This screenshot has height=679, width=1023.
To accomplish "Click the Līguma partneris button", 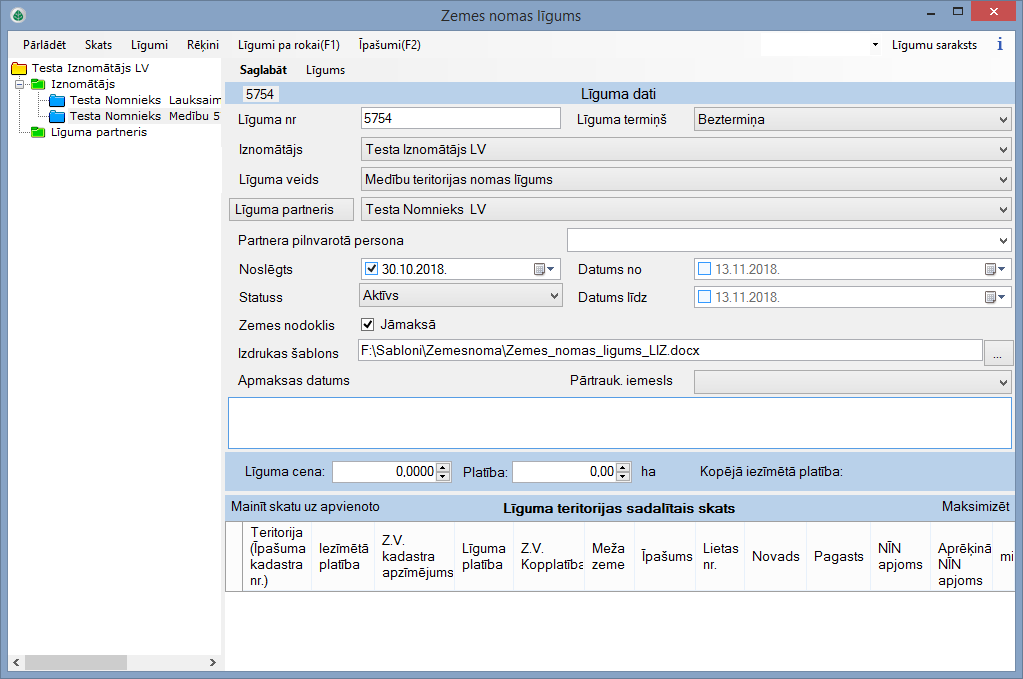I will (291, 209).
